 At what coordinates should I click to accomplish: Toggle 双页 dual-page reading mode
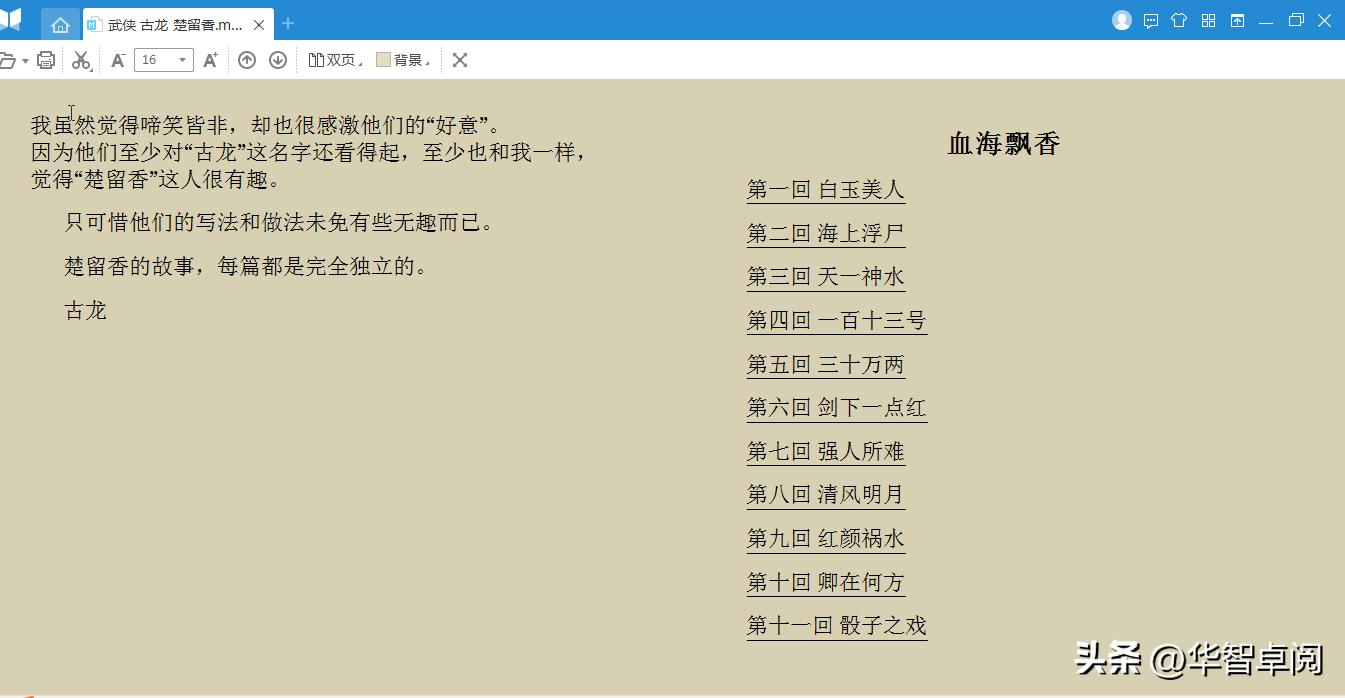point(330,60)
